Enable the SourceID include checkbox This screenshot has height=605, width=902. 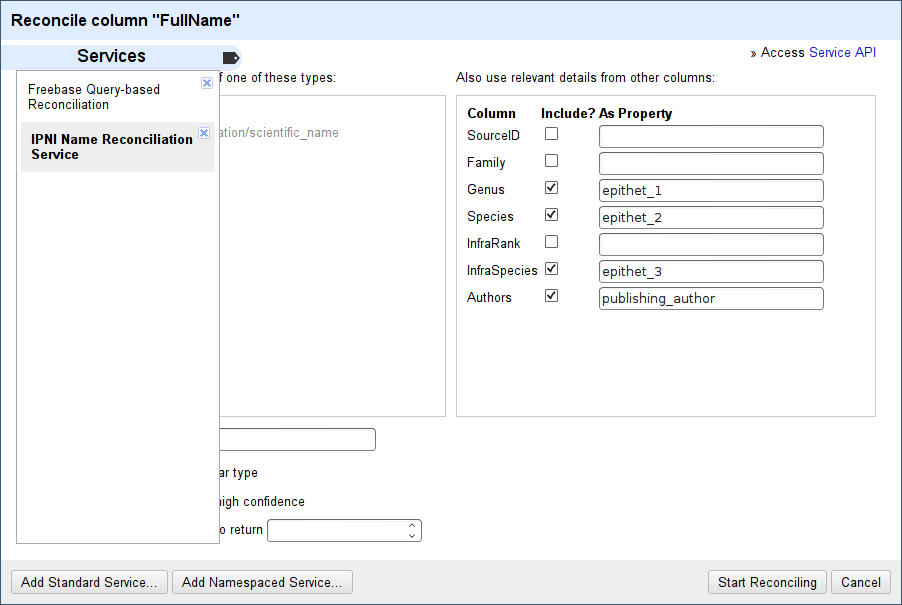[x=551, y=134]
